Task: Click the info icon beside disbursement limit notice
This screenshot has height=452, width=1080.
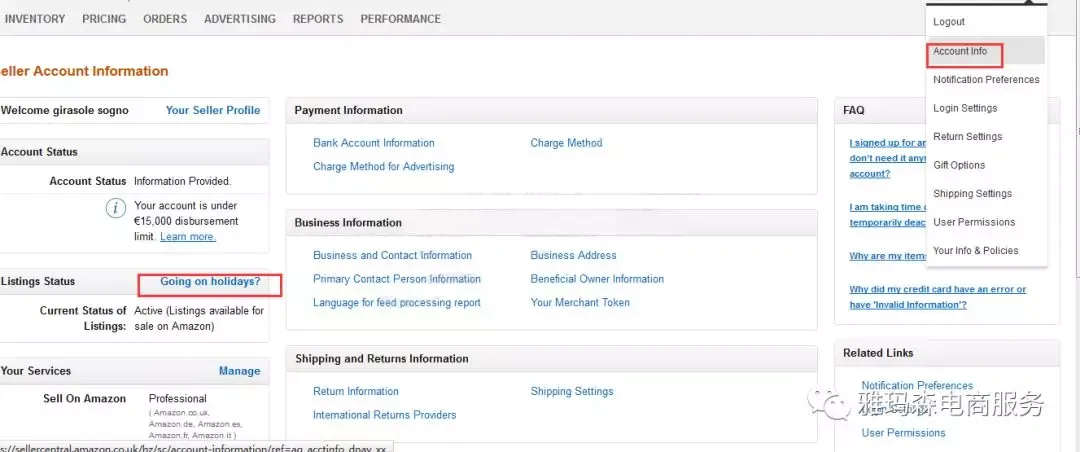Action: [x=116, y=207]
